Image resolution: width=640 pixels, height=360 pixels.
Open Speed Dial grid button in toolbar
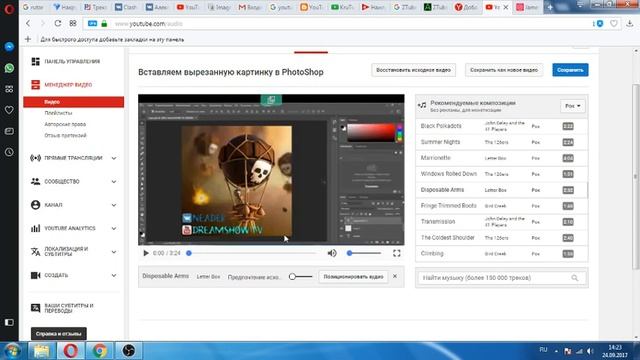pos(73,23)
